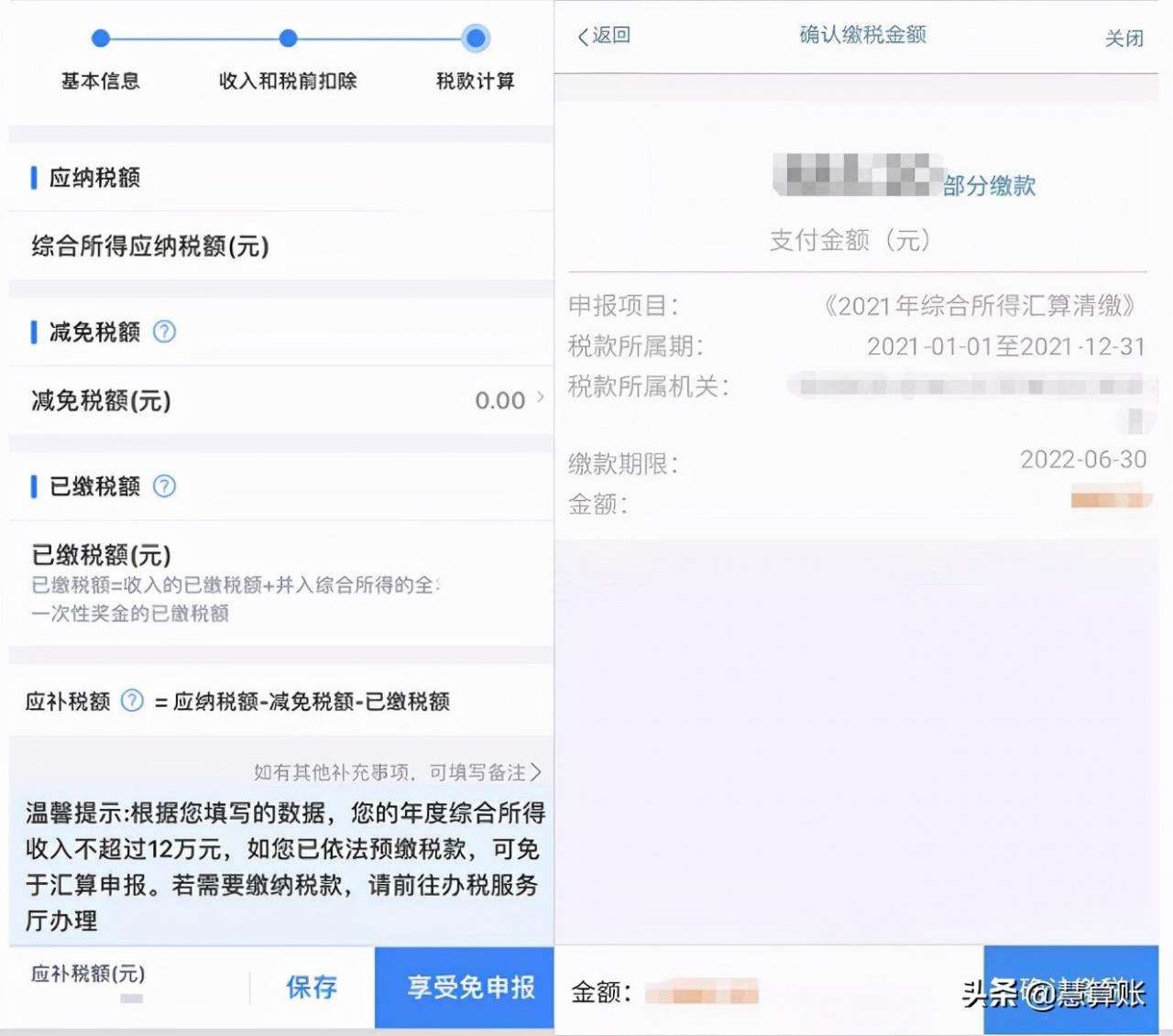Tap 关闭 to exit the payment page
The image size is (1173, 1036).
tap(1123, 38)
